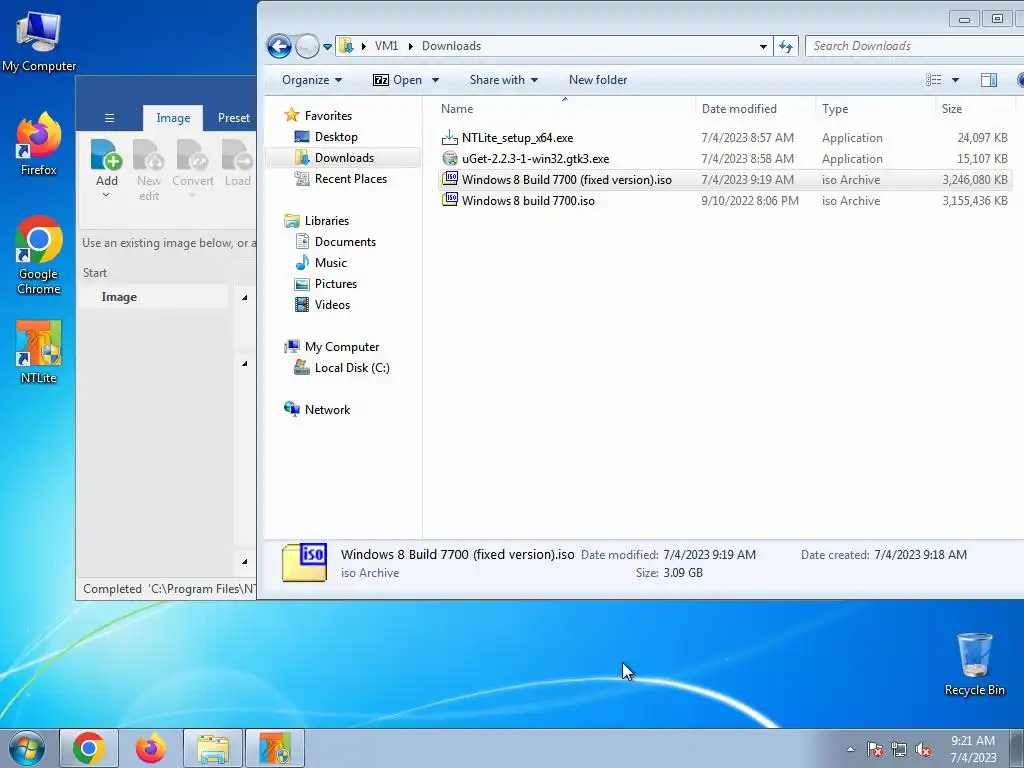Open Desktop in Favorites

336,136
